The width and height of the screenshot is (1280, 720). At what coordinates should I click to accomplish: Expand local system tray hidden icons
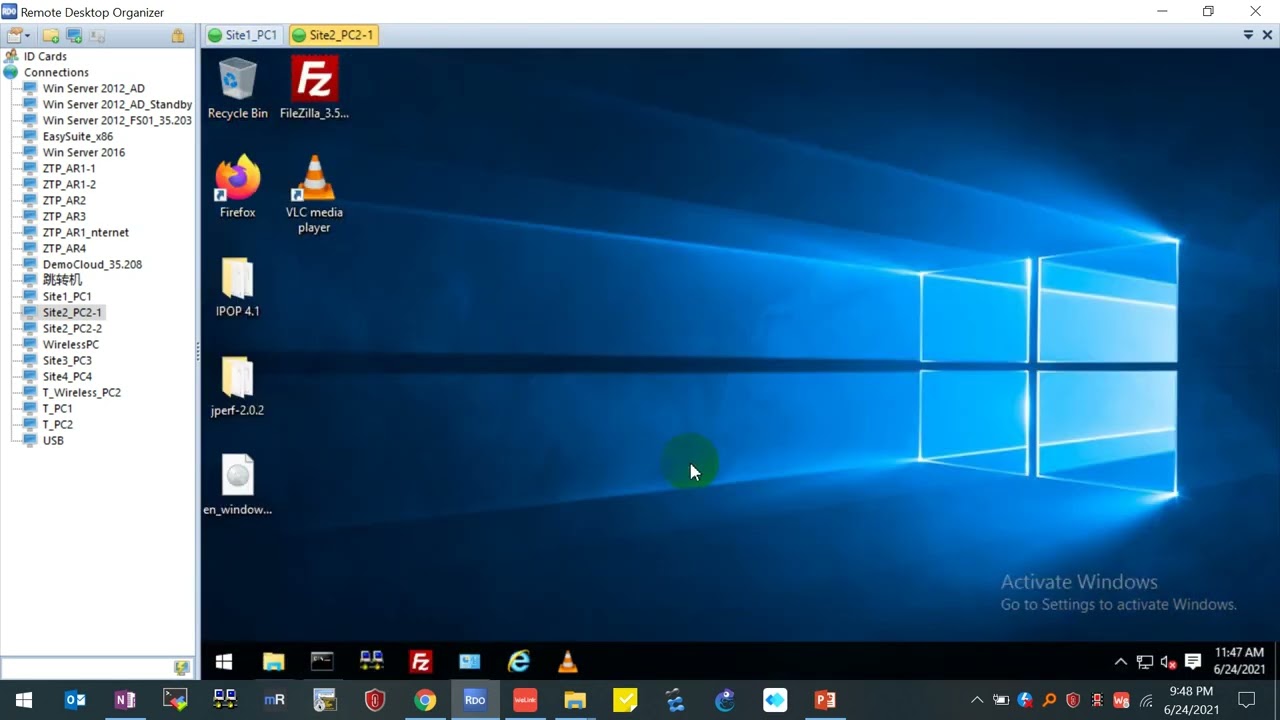pyautogui.click(x=977, y=700)
